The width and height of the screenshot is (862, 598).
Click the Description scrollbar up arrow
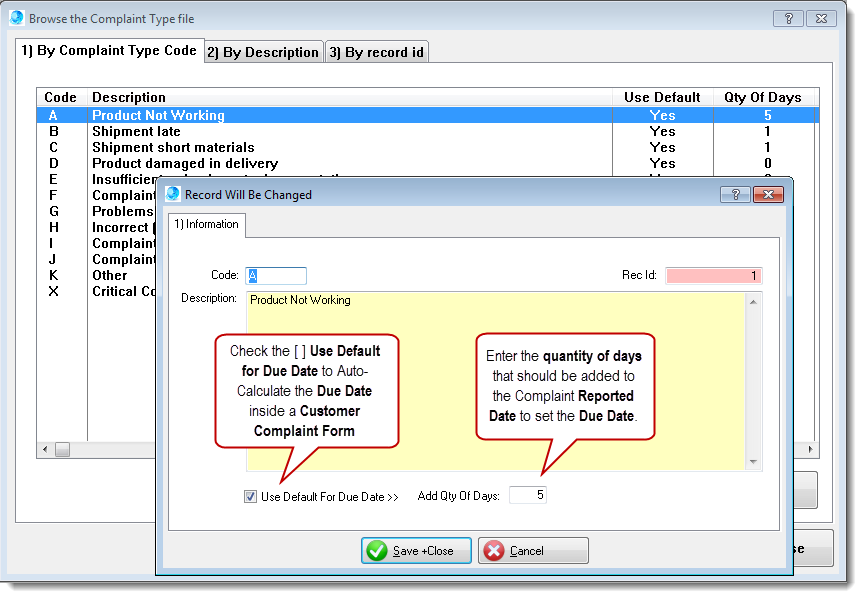click(x=754, y=300)
